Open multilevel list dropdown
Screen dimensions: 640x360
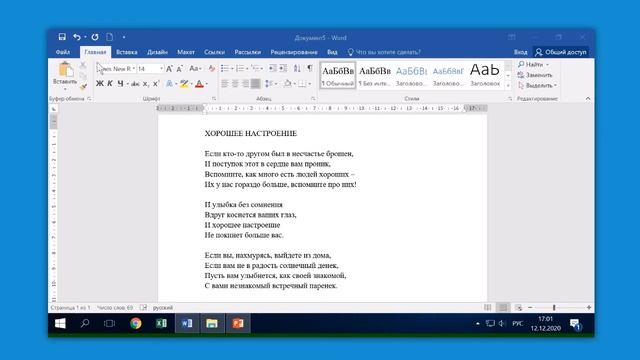tap(262, 69)
